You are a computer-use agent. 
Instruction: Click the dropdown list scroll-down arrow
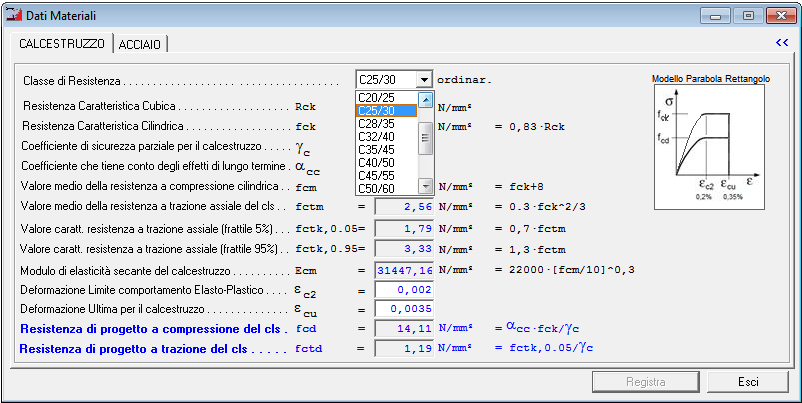click(x=426, y=187)
